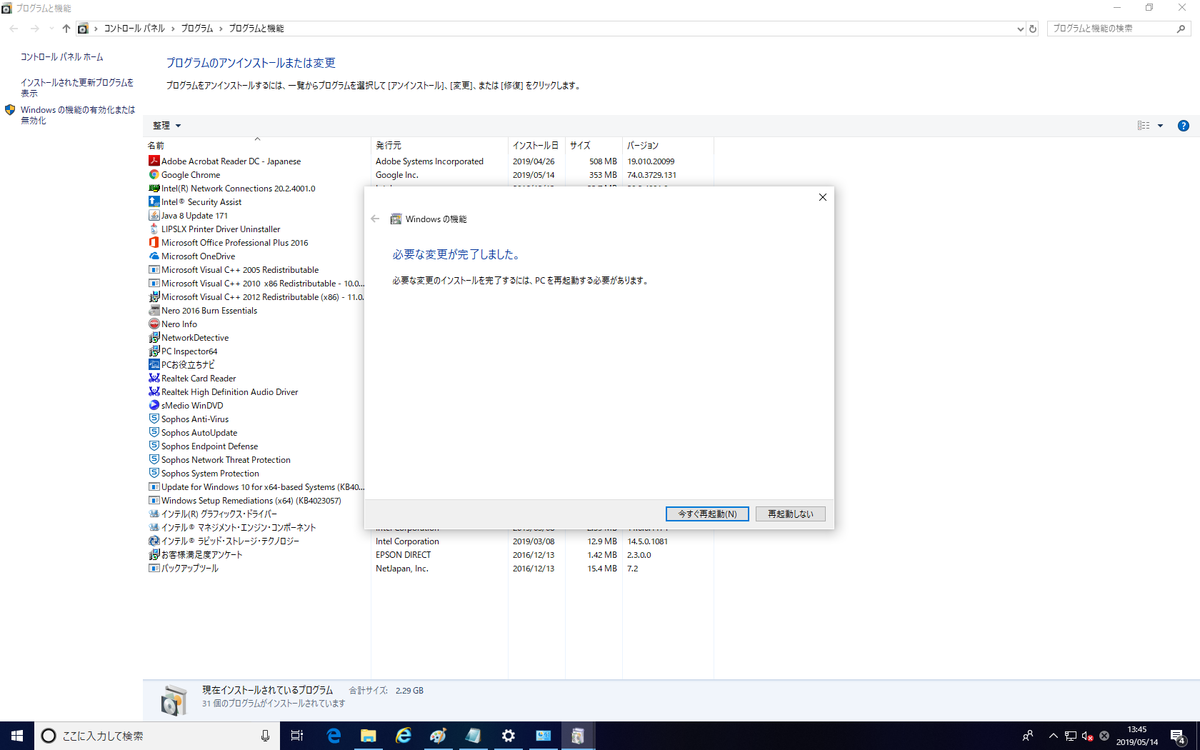Select Sophos AutoUpdate entry
The width and height of the screenshot is (1200, 750).
point(199,433)
